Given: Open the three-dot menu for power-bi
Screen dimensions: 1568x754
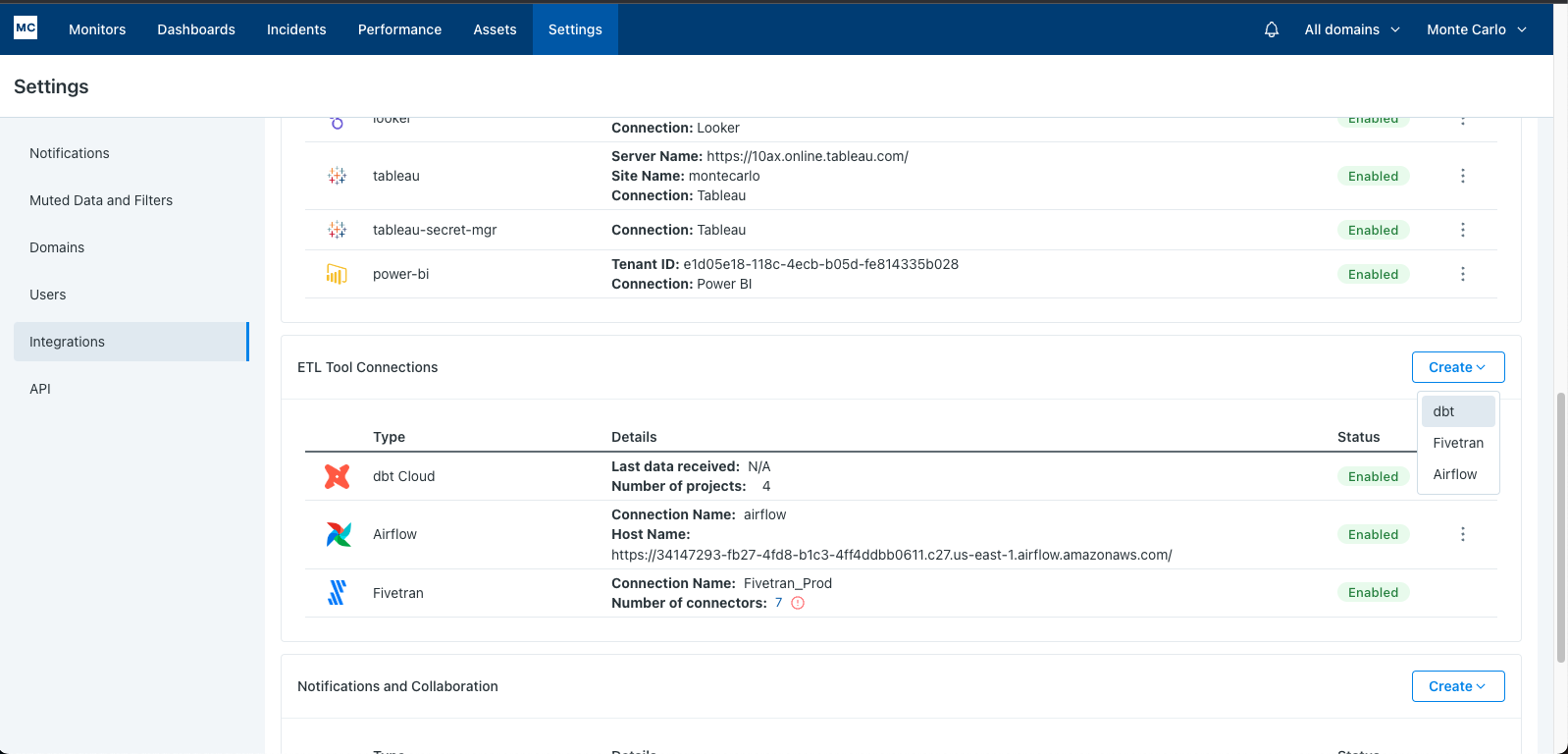Looking at the screenshot, I should tap(1462, 274).
